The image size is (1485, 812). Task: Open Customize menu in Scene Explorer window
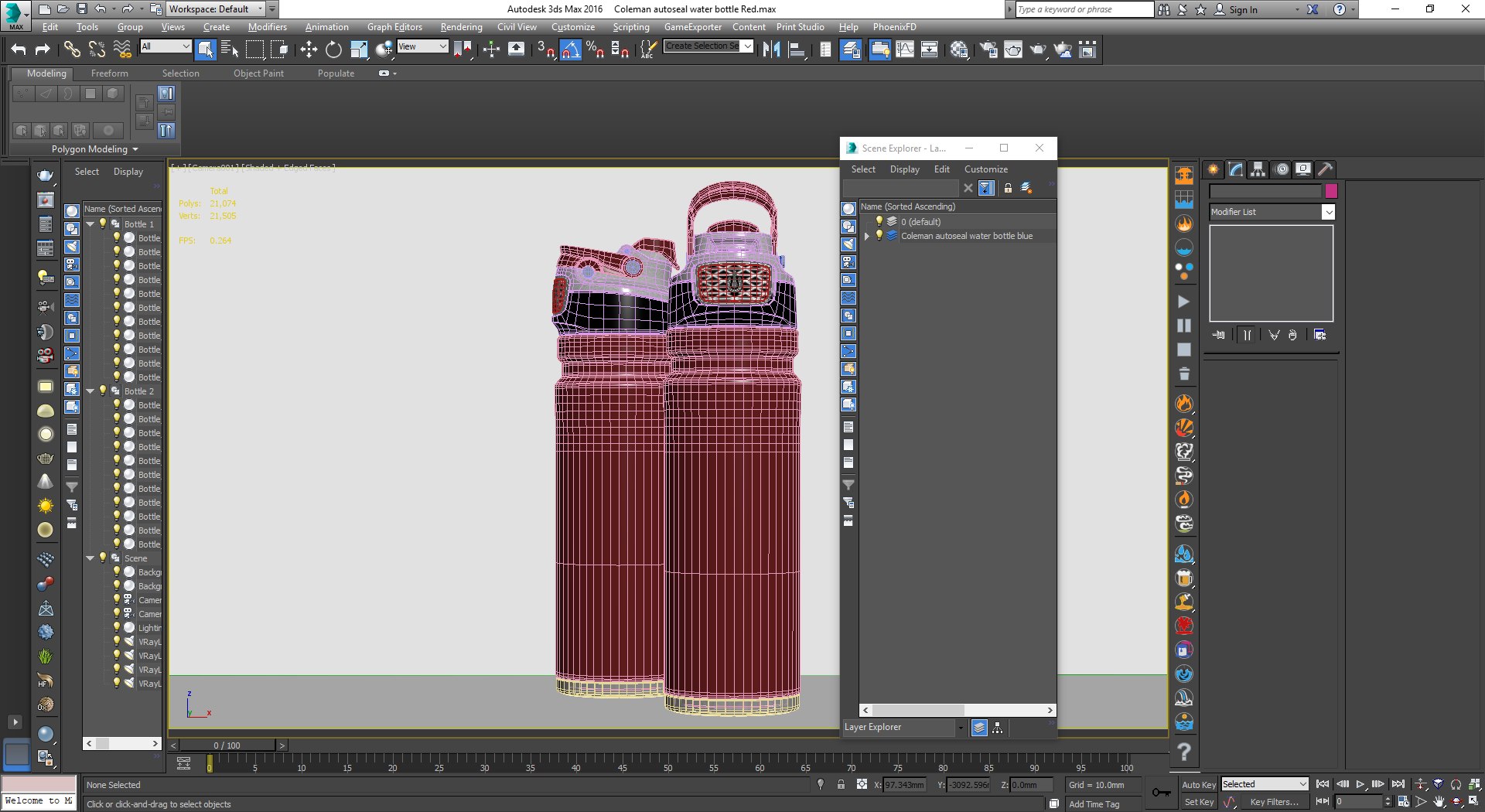click(985, 169)
